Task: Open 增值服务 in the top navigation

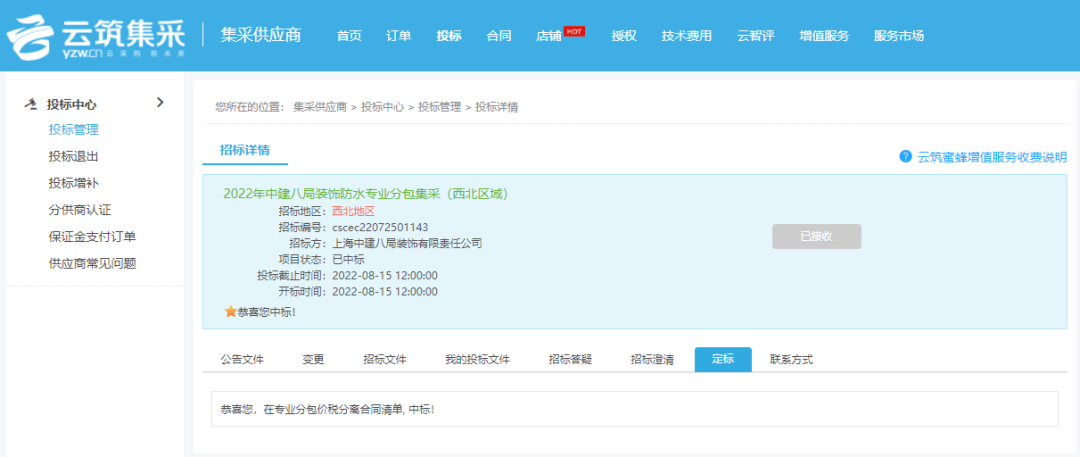Action: tap(824, 36)
